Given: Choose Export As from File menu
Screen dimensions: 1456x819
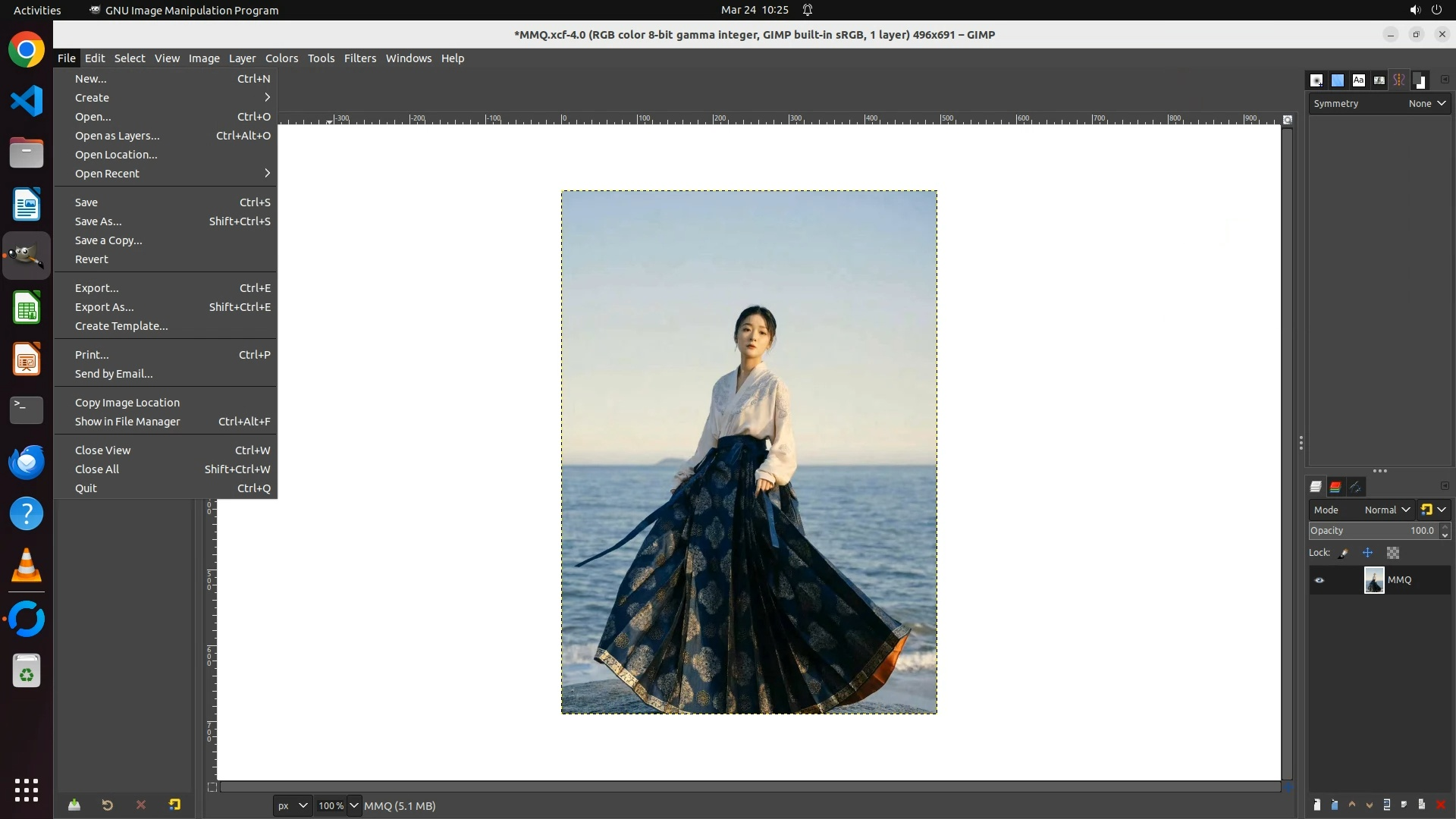Looking at the screenshot, I should click(x=105, y=307).
